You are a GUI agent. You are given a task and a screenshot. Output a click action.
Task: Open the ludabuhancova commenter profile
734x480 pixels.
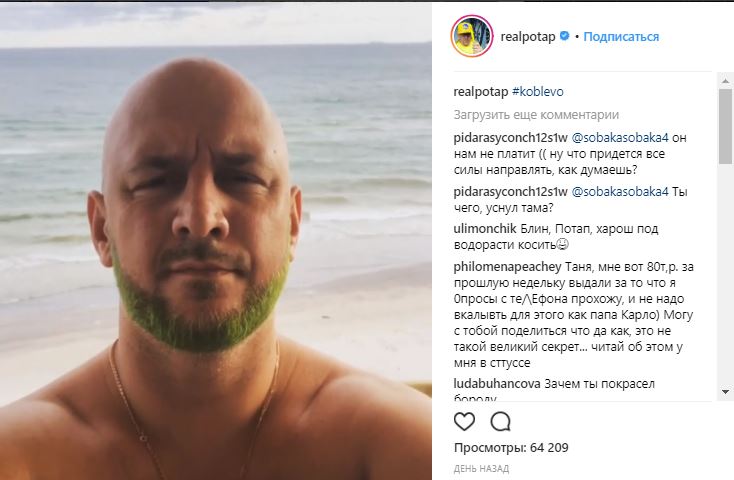497,384
